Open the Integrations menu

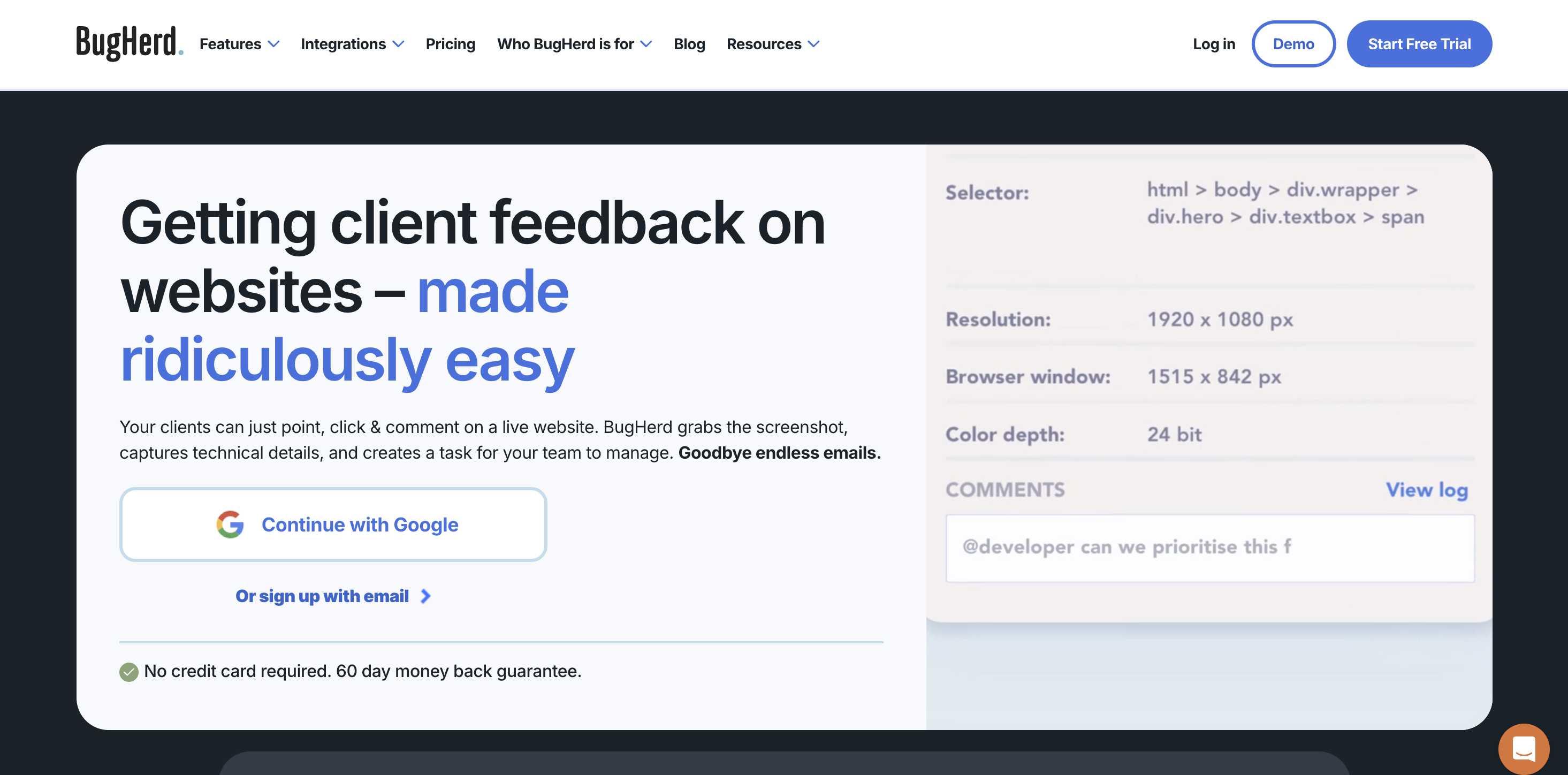click(x=352, y=44)
